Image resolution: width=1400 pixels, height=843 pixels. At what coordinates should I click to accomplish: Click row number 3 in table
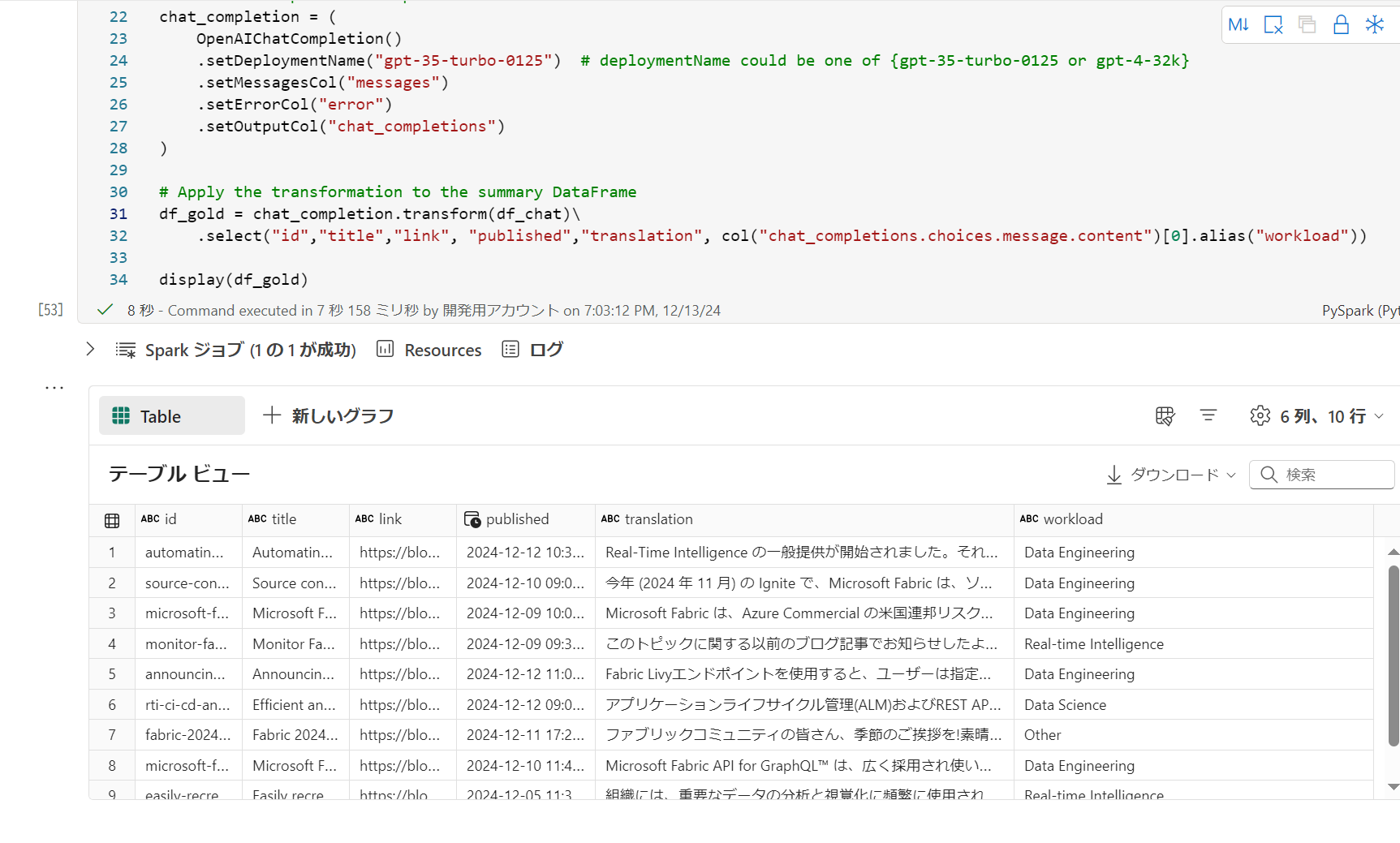point(112,613)
